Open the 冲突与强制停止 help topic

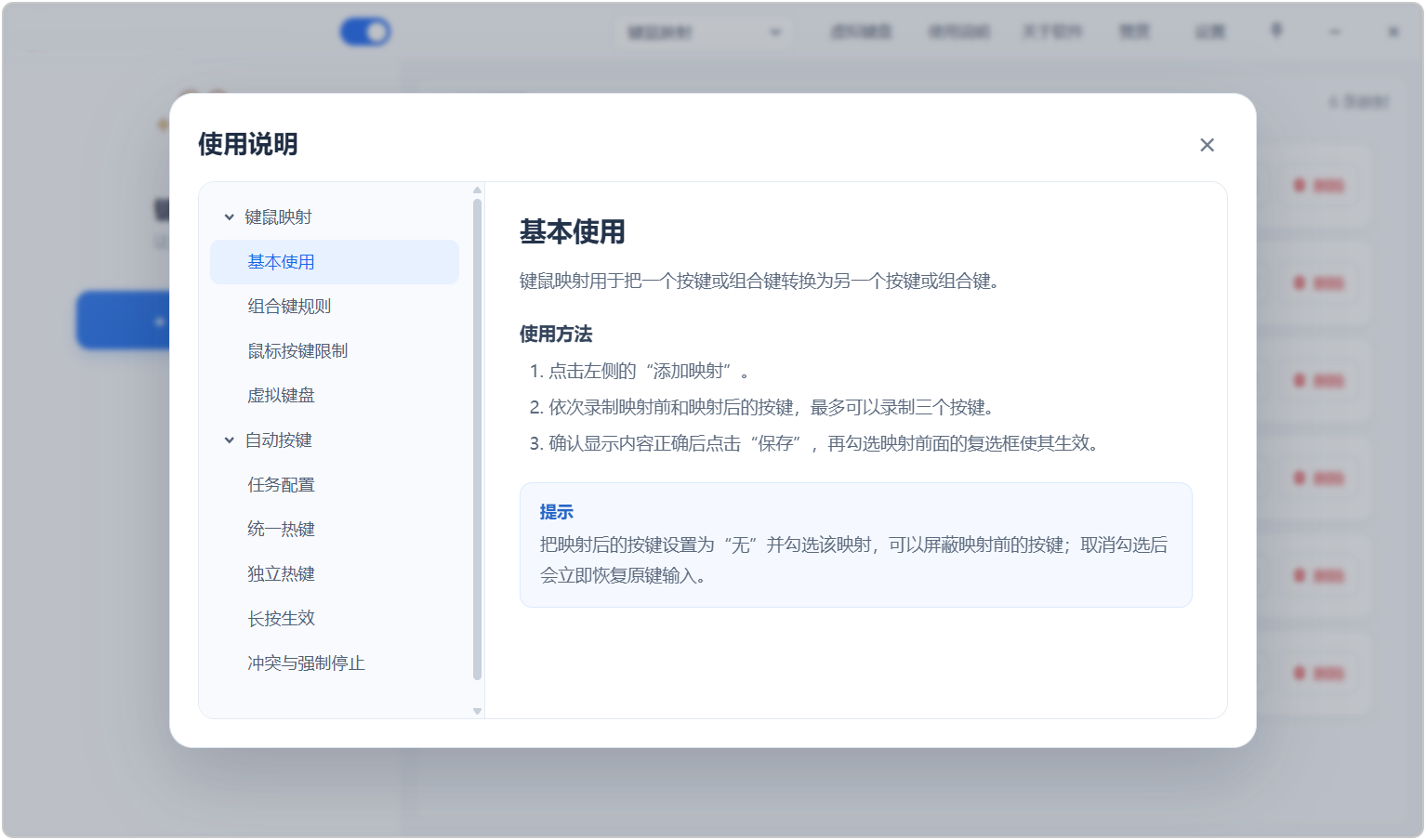point(335,663)
